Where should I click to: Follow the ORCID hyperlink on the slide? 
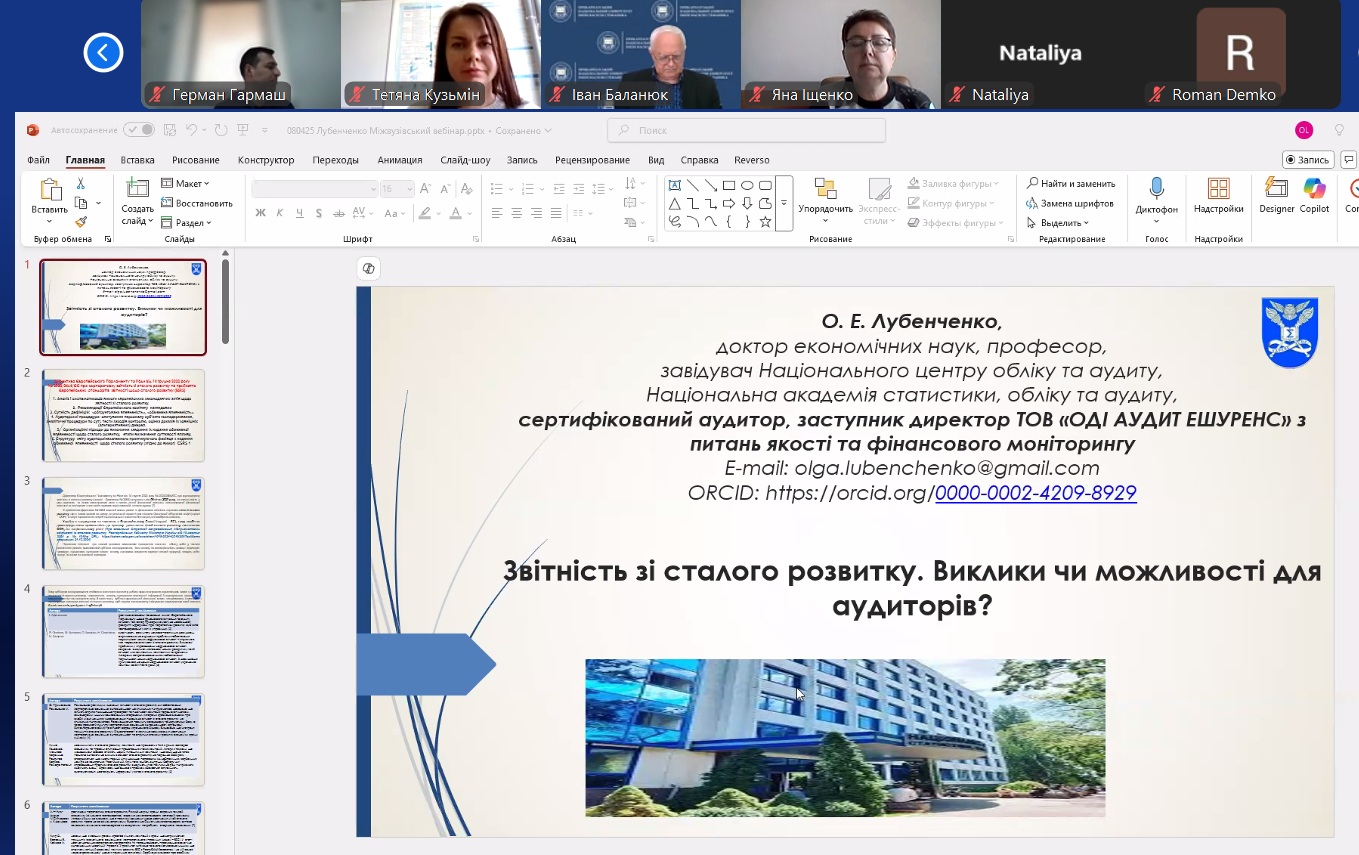(1035, 493)
